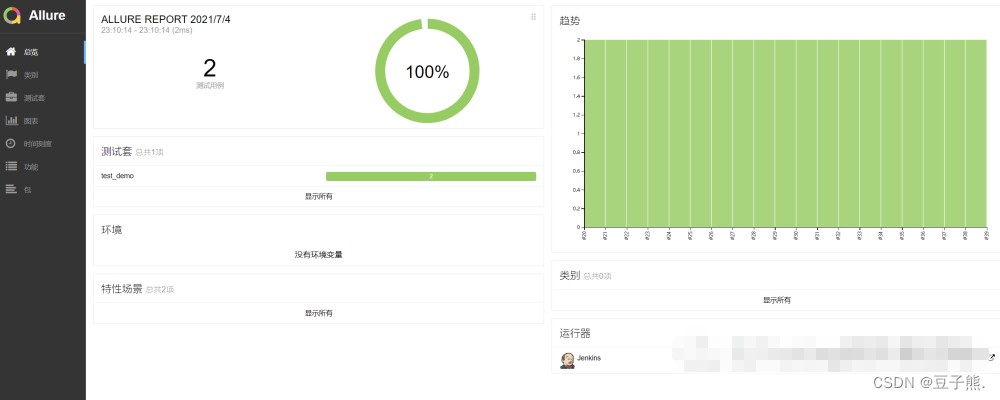Open the 包 packages icon in the sidebar
Image resolution: width=1000 pixels, height=400 pixels.
click(x=11, y=189)
